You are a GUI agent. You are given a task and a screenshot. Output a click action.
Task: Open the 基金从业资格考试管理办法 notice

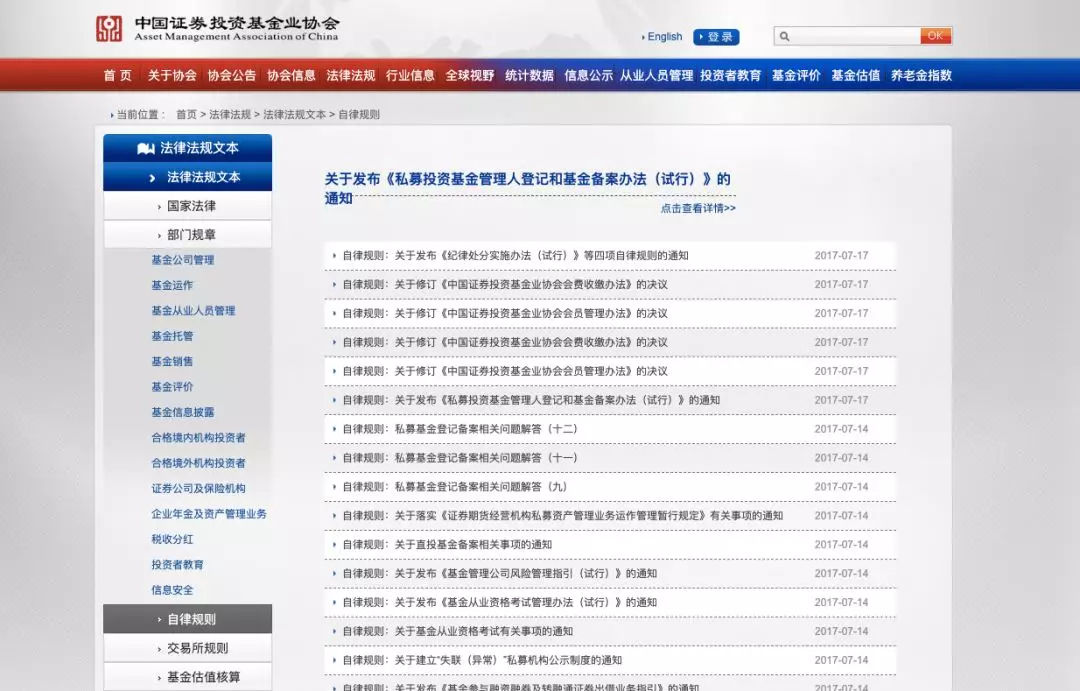499,603
